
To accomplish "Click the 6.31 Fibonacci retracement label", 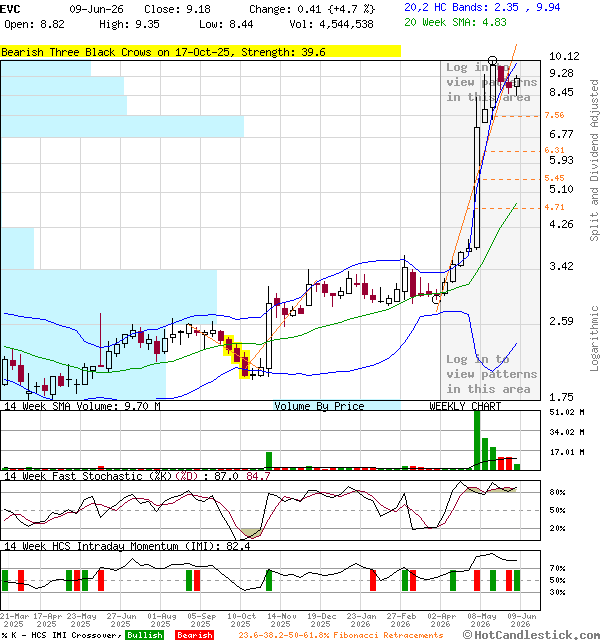I will pos(554,150).
